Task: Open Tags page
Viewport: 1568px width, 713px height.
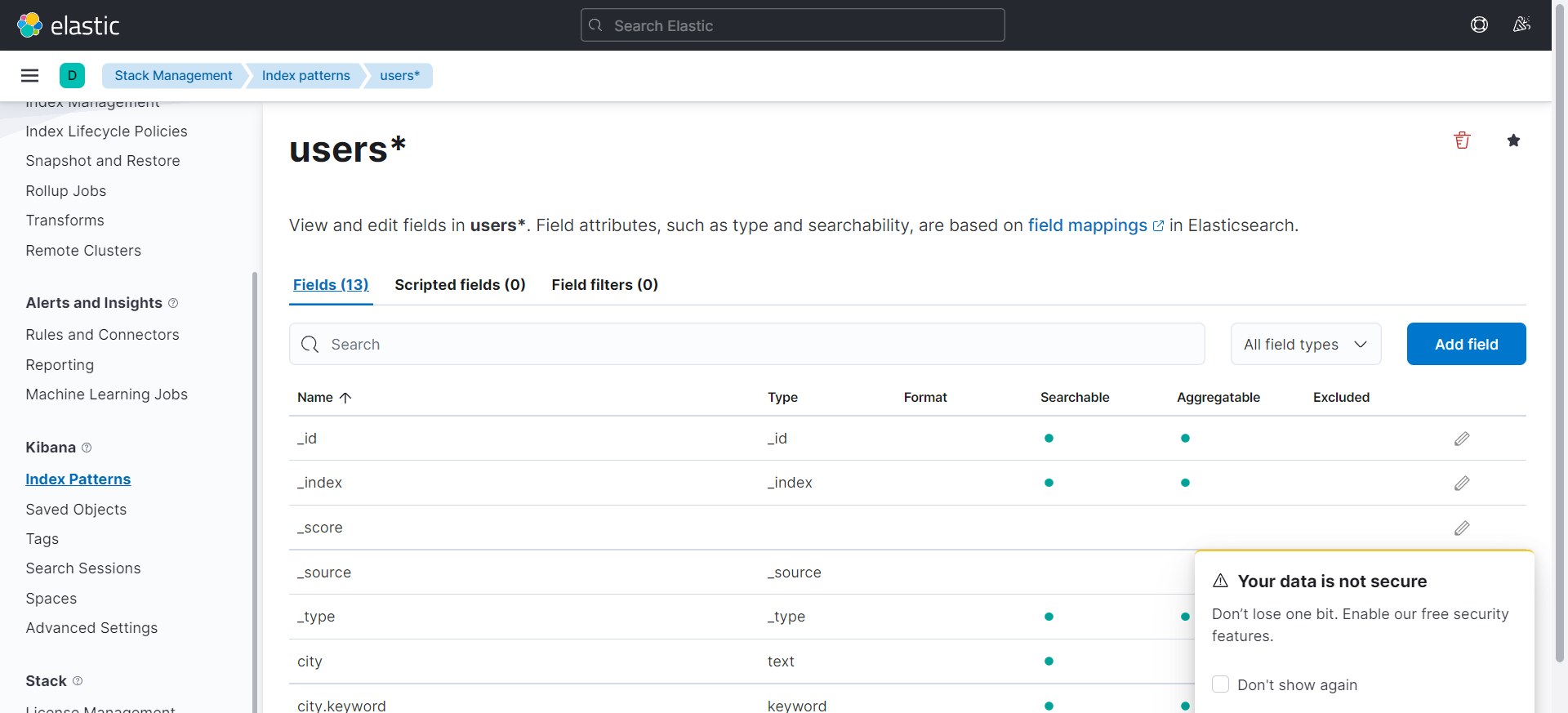Action: (42, 539)
